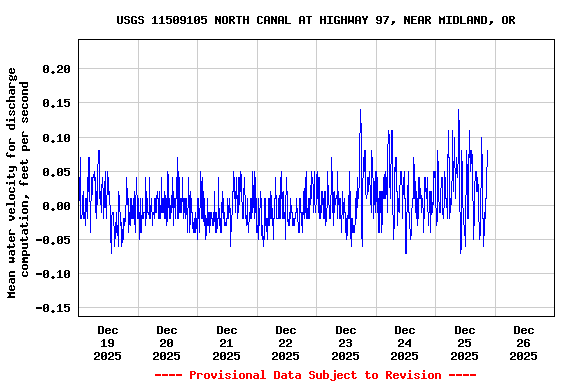Click the Provisional Data Subject to Revision notice

tap(315, 375)
